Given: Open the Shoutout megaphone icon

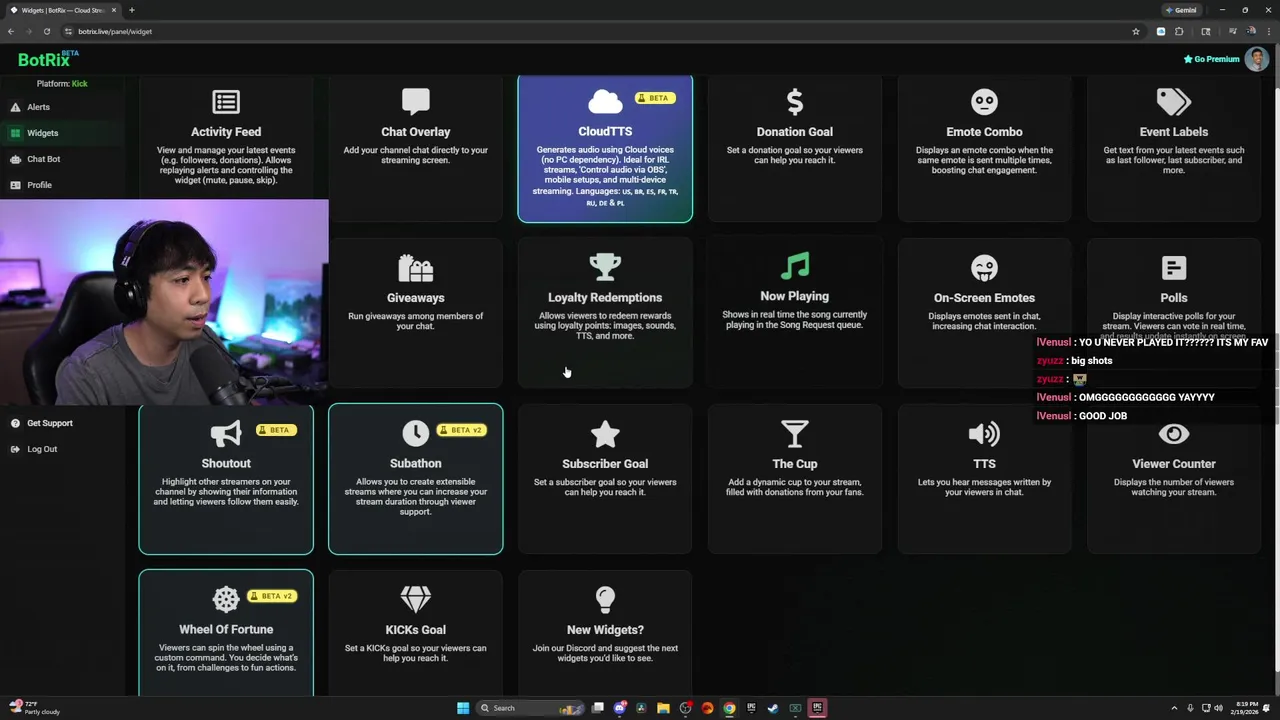Looking at the screenshot, I should click(226, 434).
